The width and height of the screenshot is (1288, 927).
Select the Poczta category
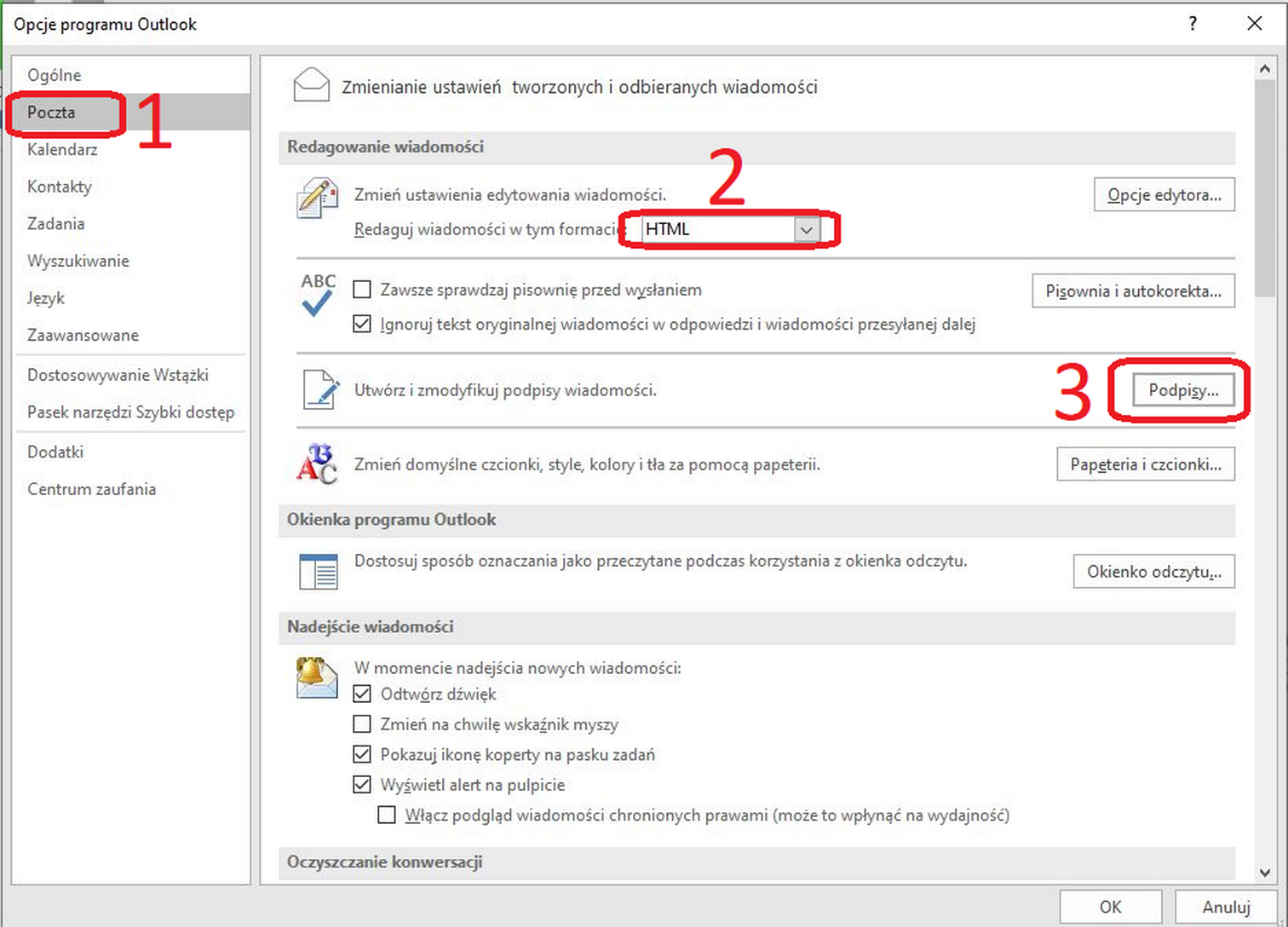click(130, 112)
